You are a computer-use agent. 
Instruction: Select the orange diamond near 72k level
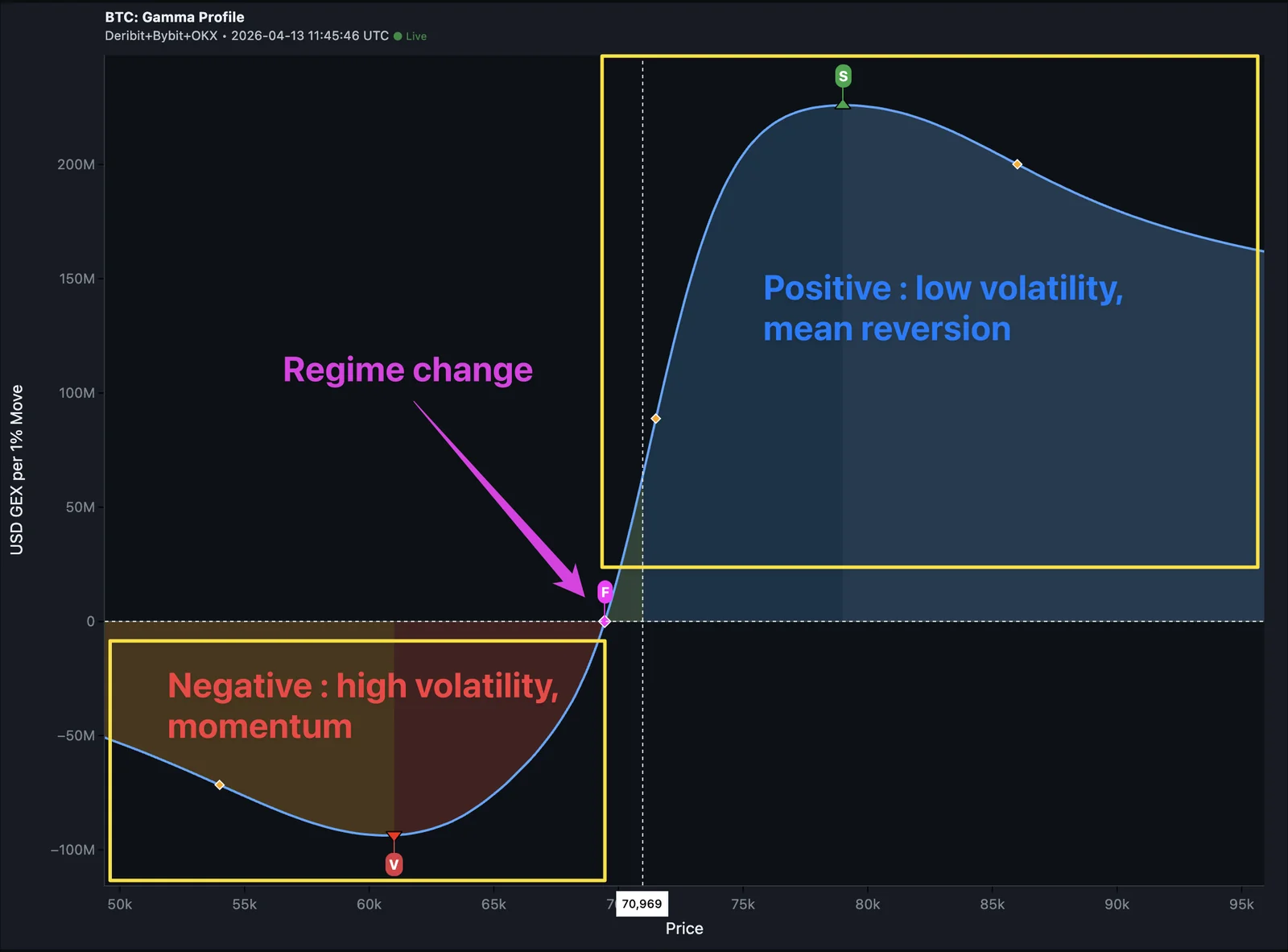656,419
